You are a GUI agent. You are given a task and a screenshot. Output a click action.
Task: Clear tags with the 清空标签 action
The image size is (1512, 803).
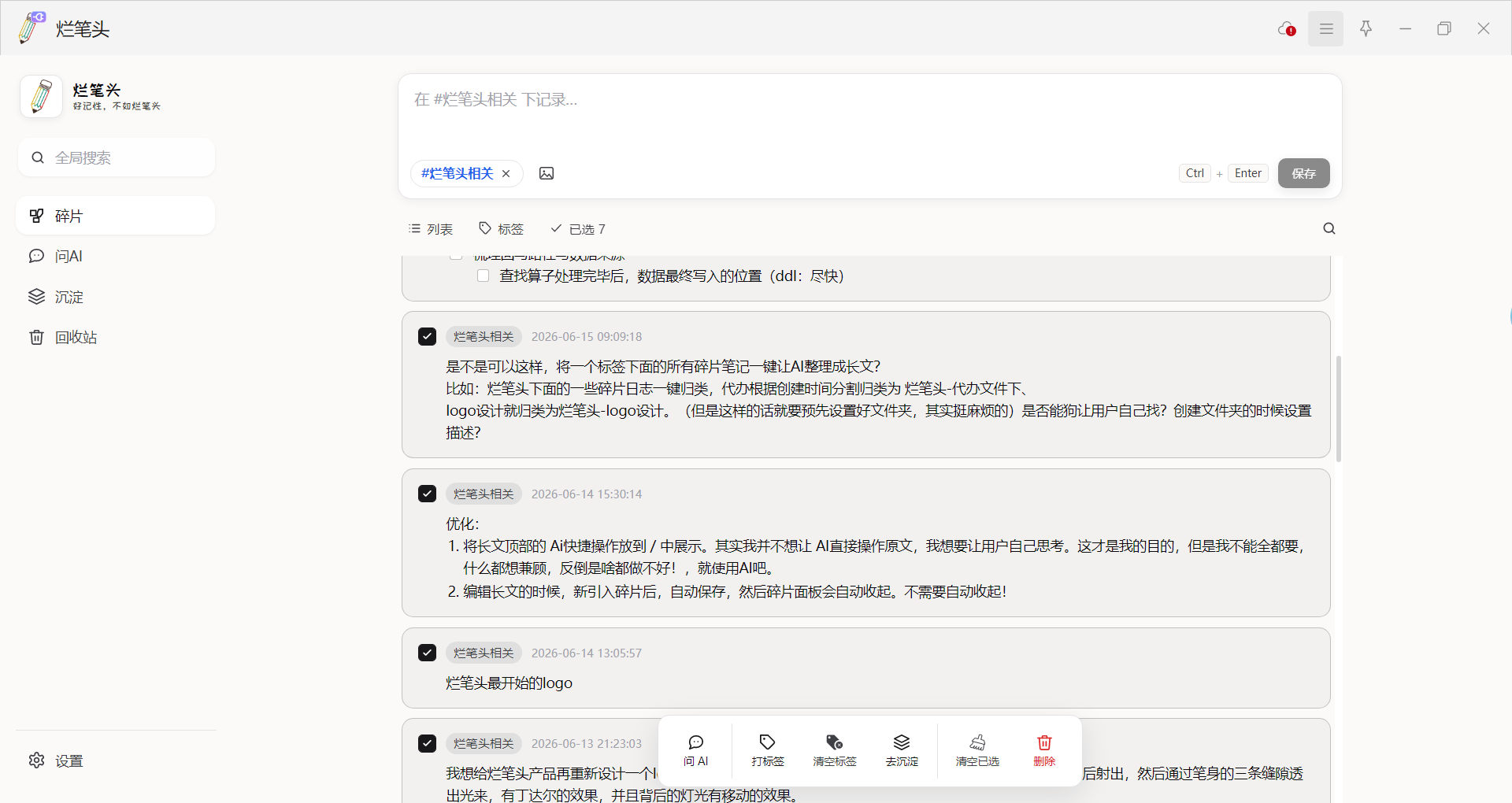tap(835, 751)
